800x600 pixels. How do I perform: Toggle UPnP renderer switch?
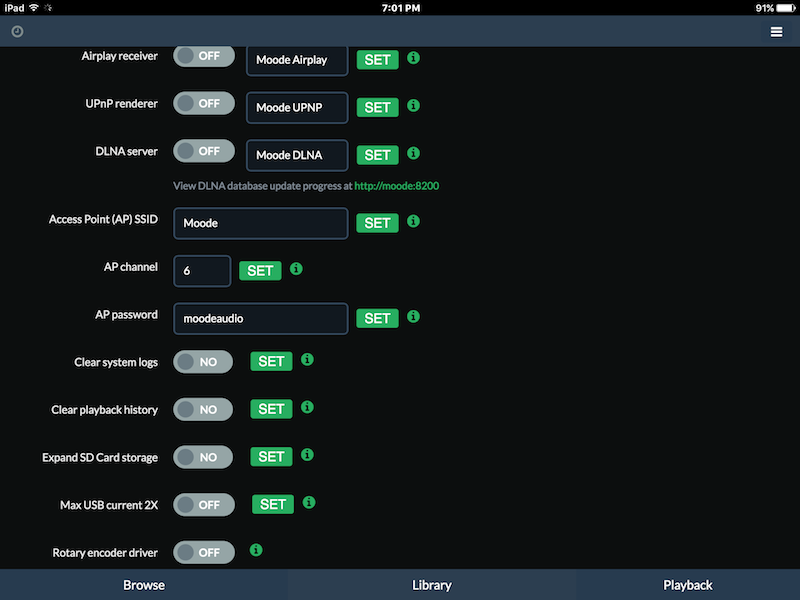point(204,104)
